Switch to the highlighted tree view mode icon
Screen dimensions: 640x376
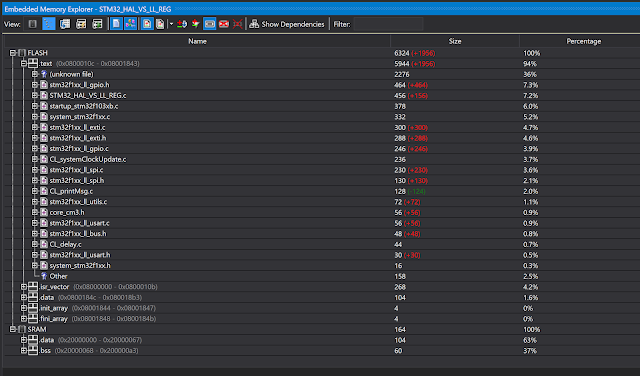[49, 24]
